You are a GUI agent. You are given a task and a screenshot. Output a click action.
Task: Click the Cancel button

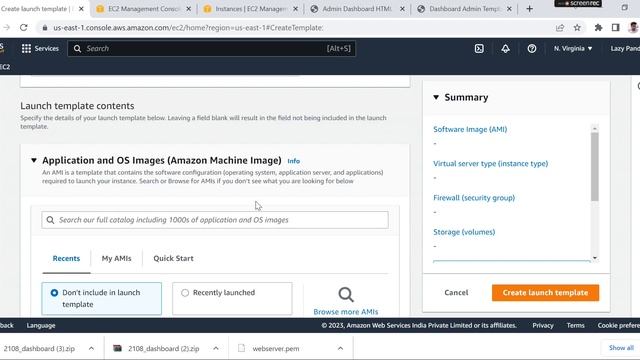click(456, 293)
